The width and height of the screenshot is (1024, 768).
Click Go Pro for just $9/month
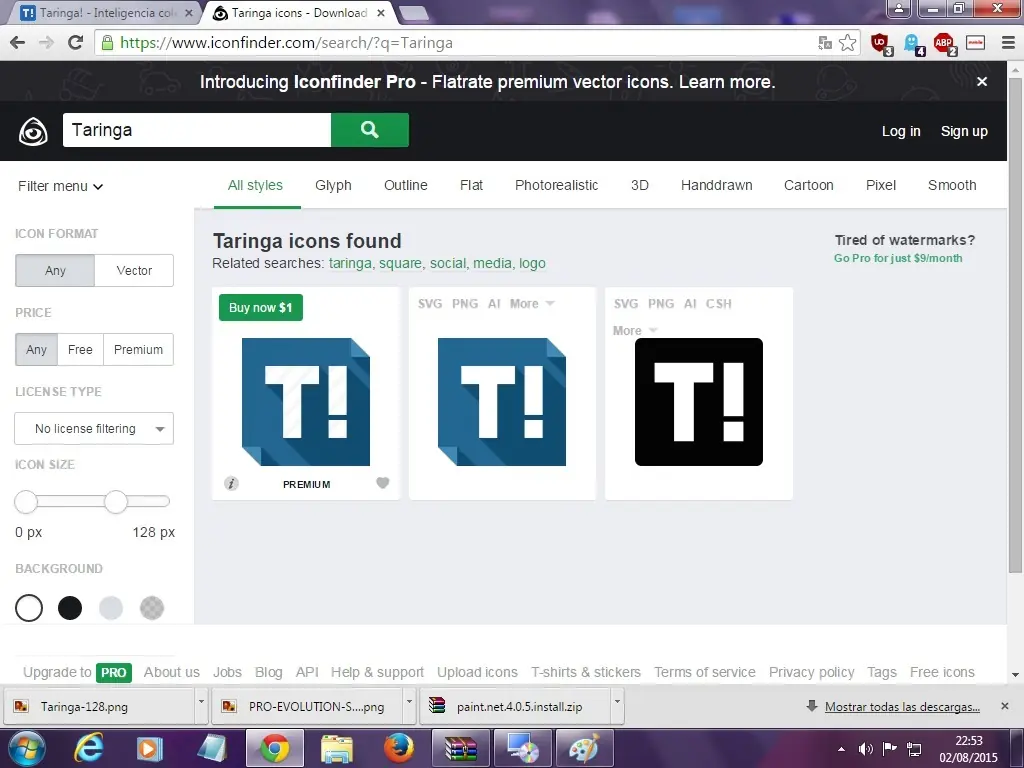[898, 258]
